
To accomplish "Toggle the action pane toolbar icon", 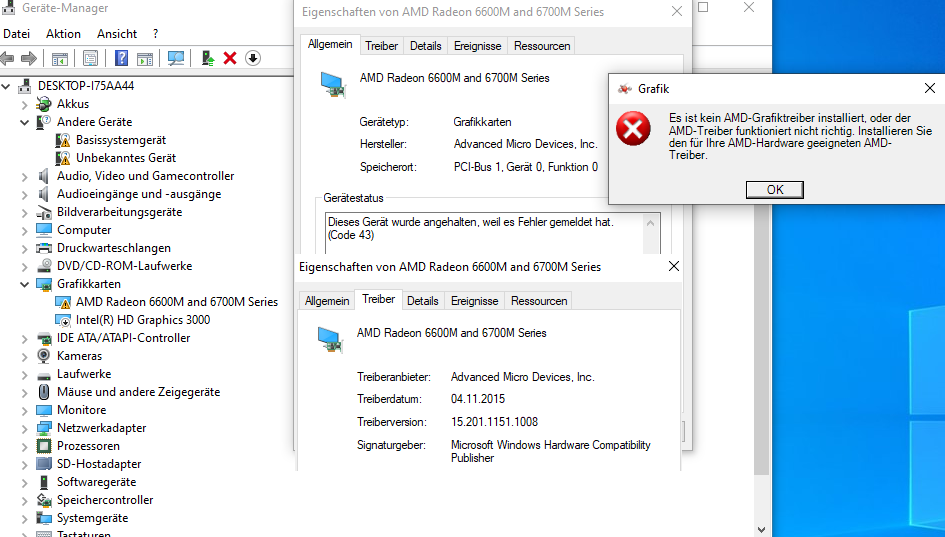I will [145, 58].
